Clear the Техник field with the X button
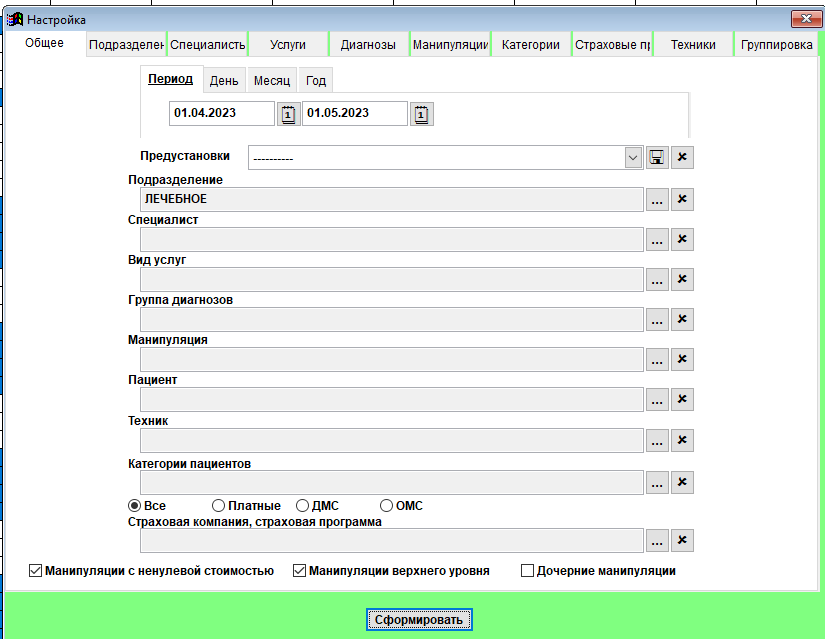This screenshot has width=825, height=639. (682, 440)
